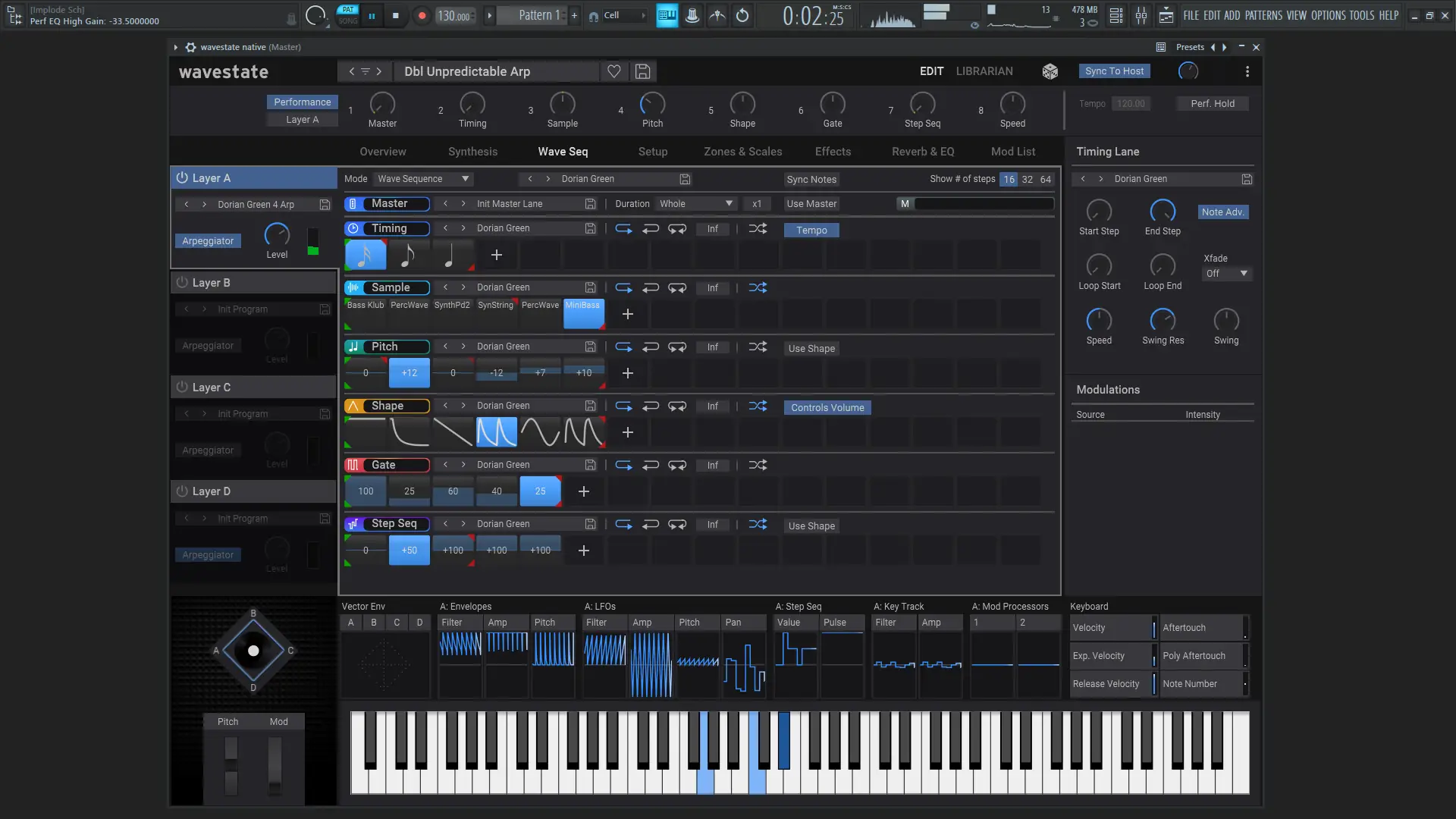Click the Perf. Hold button
This screenshot has height=819, width=1456.
pyautogui.click(x=1212, y=104)
